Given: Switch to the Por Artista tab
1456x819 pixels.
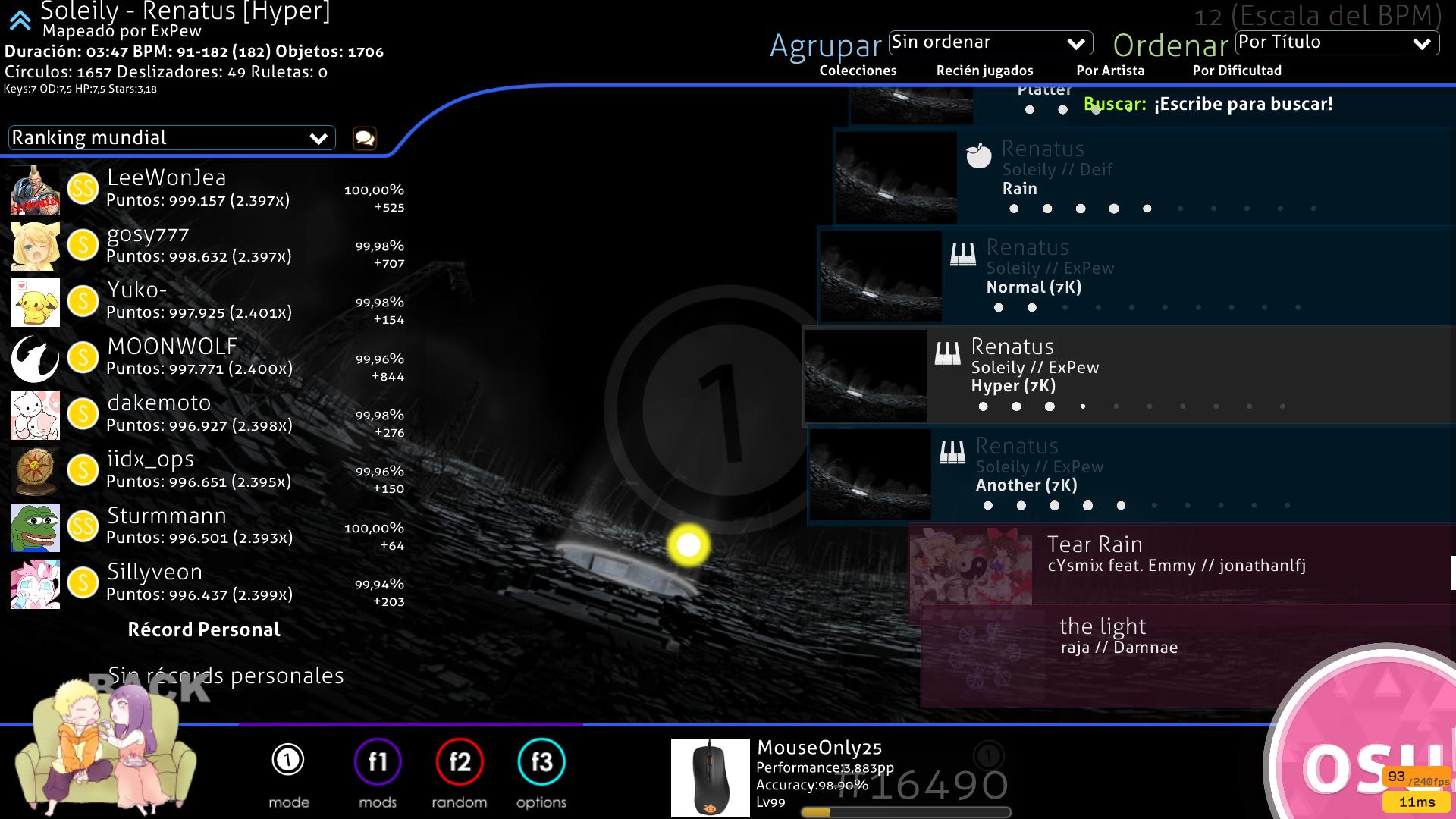Looking at the screenshot, I should (1110, 71).
